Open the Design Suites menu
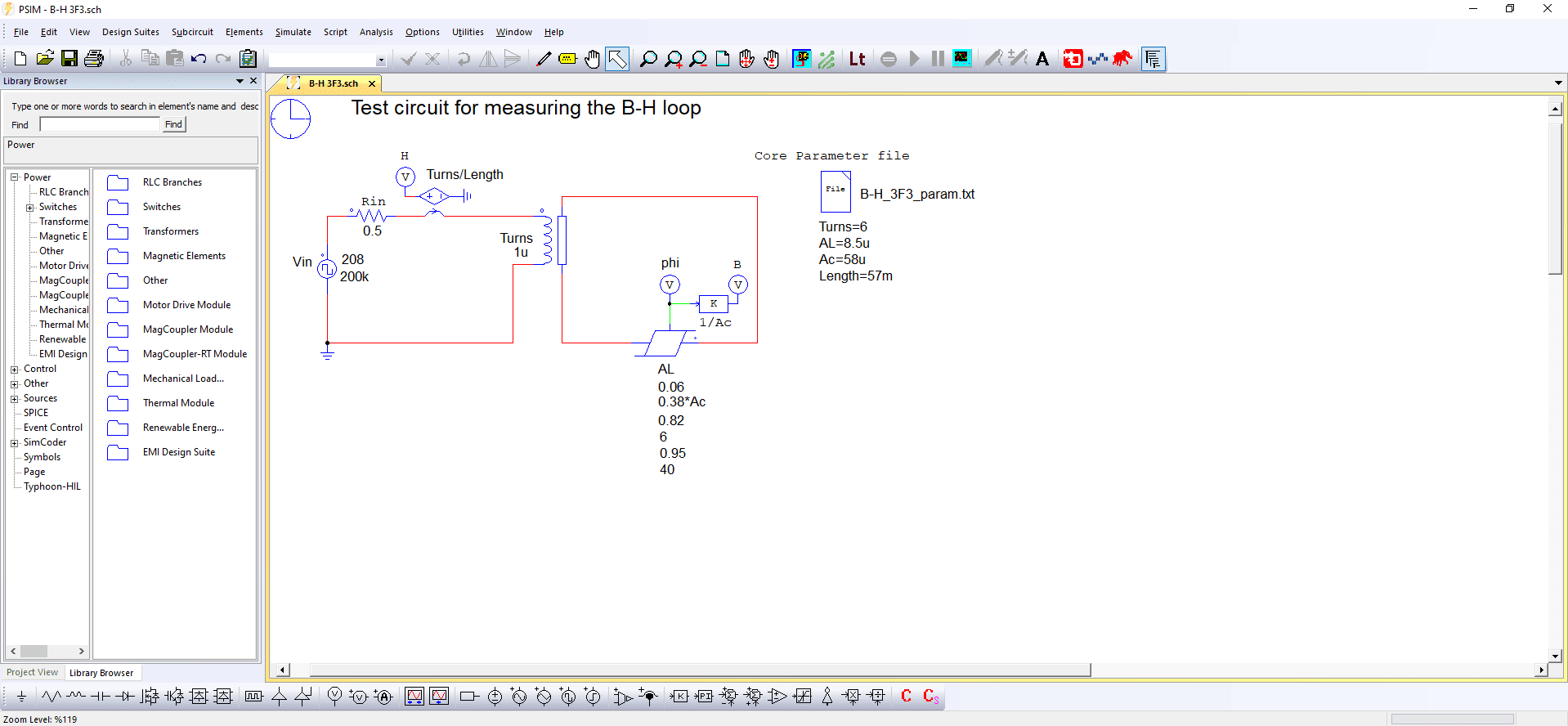The width and height of the screenshot is (1568, 726). [131, 32]
